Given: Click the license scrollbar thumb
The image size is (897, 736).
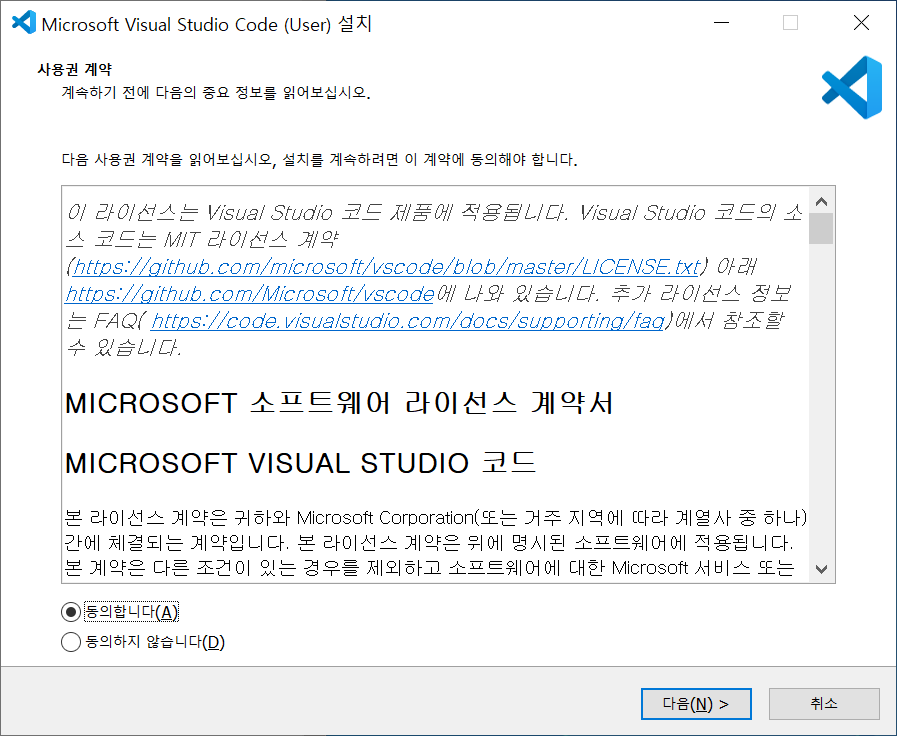Looking at the screenshot, I should tap(821, 228).
